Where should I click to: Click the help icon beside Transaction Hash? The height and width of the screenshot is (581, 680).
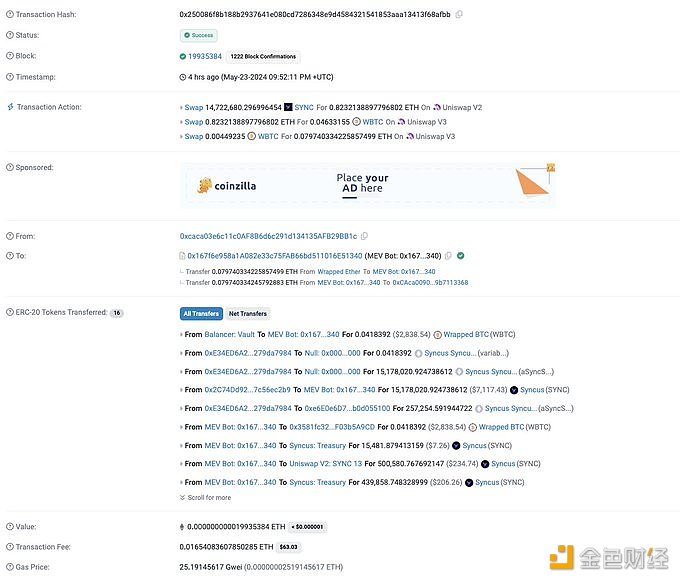(x=10, y=14)
